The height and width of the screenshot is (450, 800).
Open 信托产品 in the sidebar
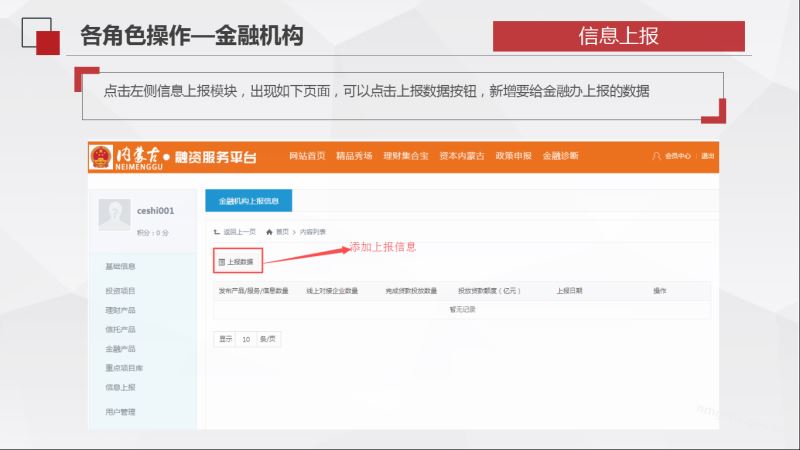coord(121,329)
